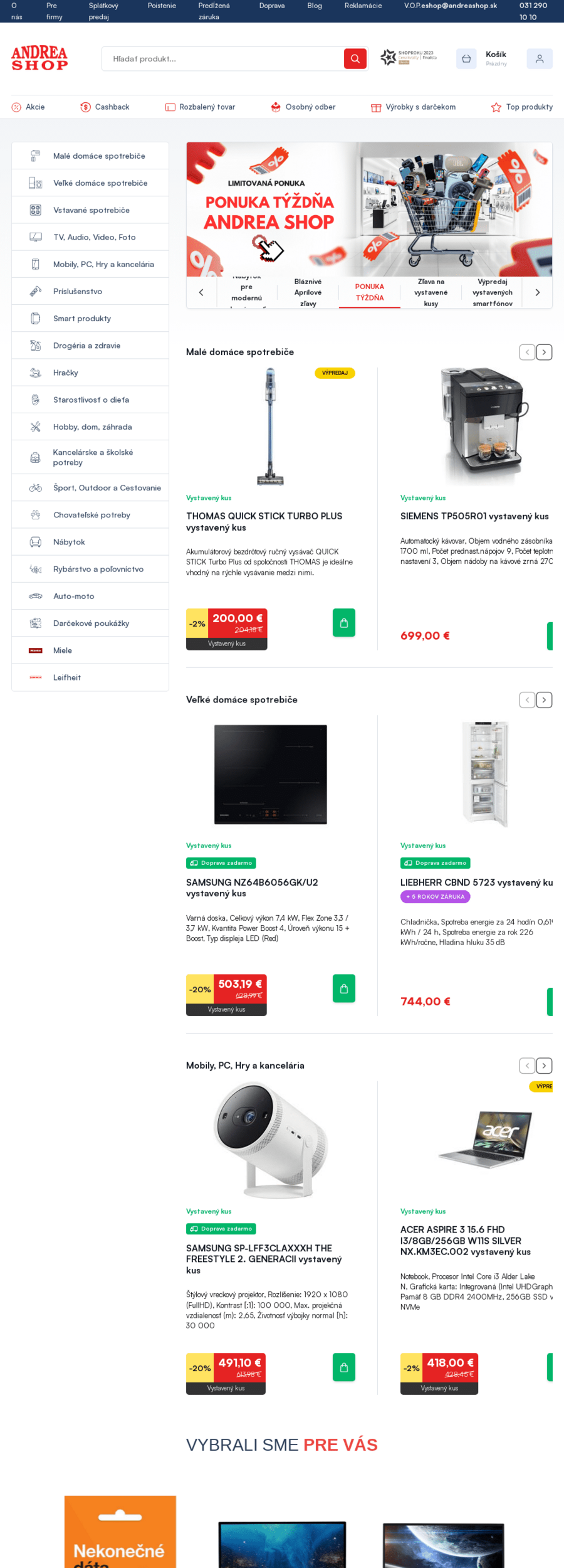Click the red search magnifier button
This screenshot has width=564, height=1568.
[355, 58]
